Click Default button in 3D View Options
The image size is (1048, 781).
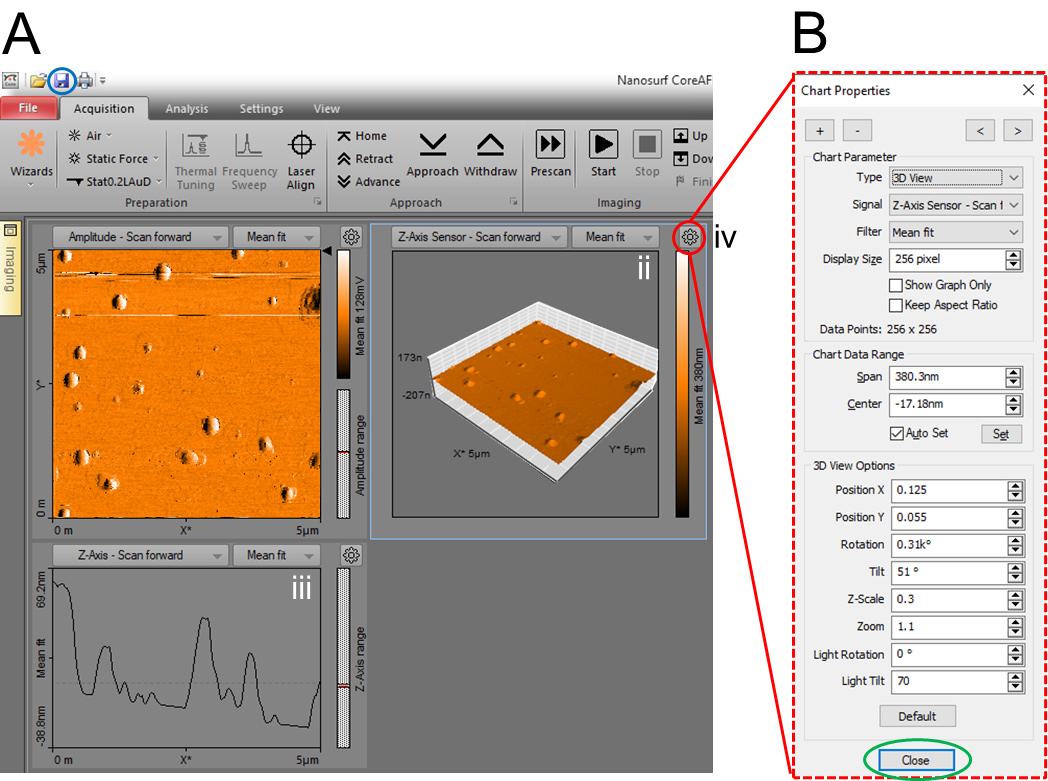(x=917, y=716)
